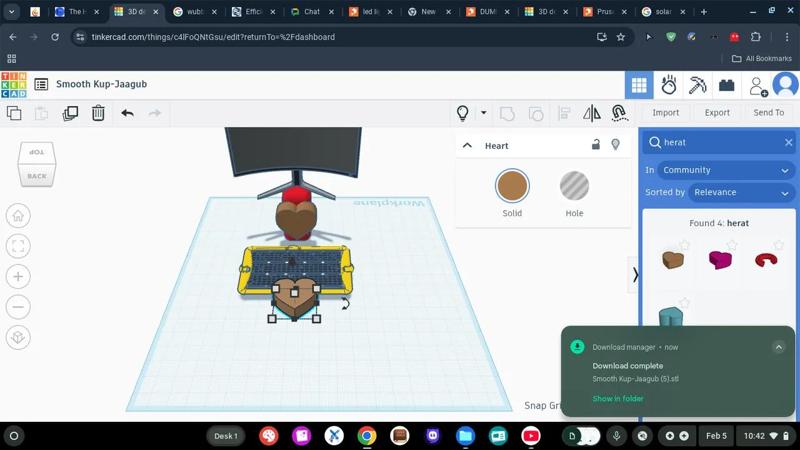Click the Ungroup shapes icon
This screenshot has height=450, width=800.
[x=536, y=113]
